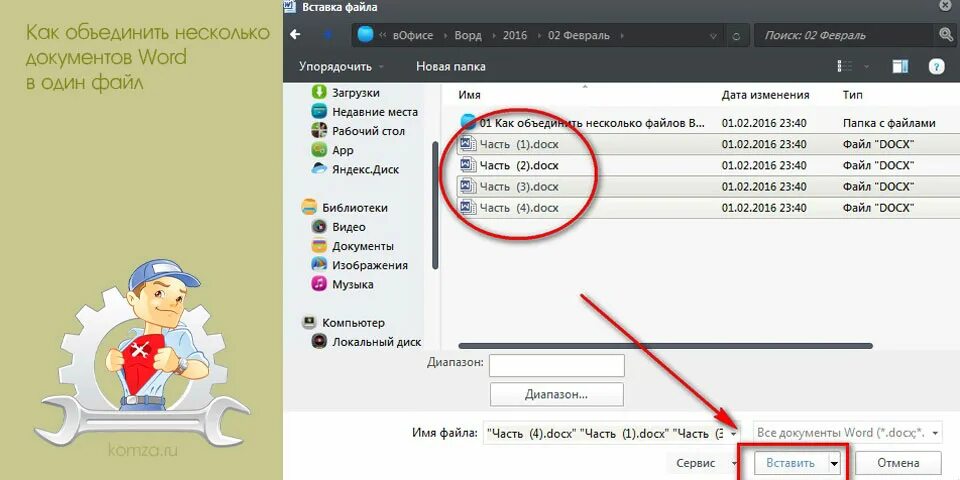Click the вОфисе breadcrumb segment
Viewport: 960px width, 480px height.
412,36
